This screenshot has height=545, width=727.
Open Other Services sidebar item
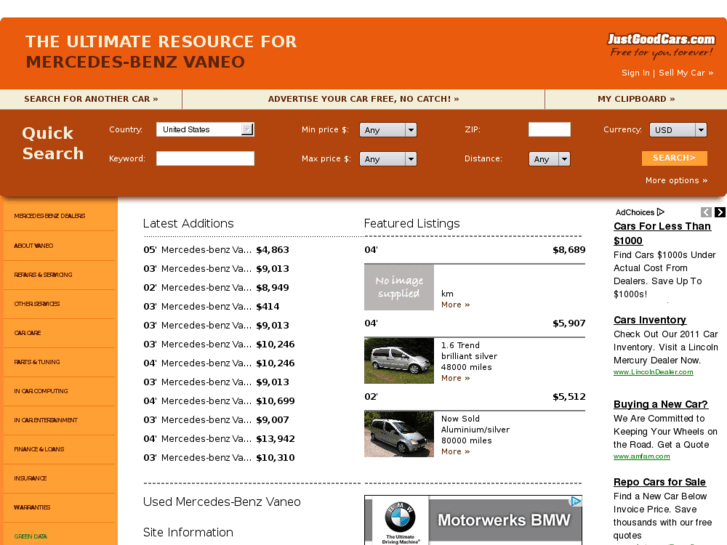[x=37, y=304]
